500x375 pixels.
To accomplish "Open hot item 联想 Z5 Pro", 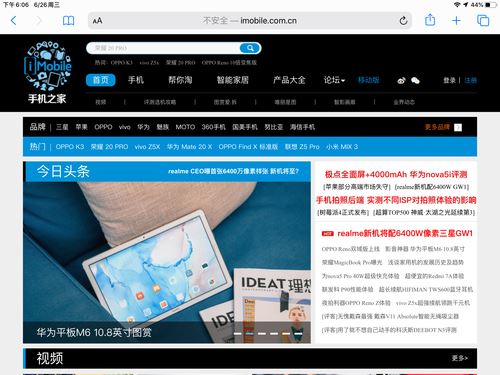I will tap(302, 147).
